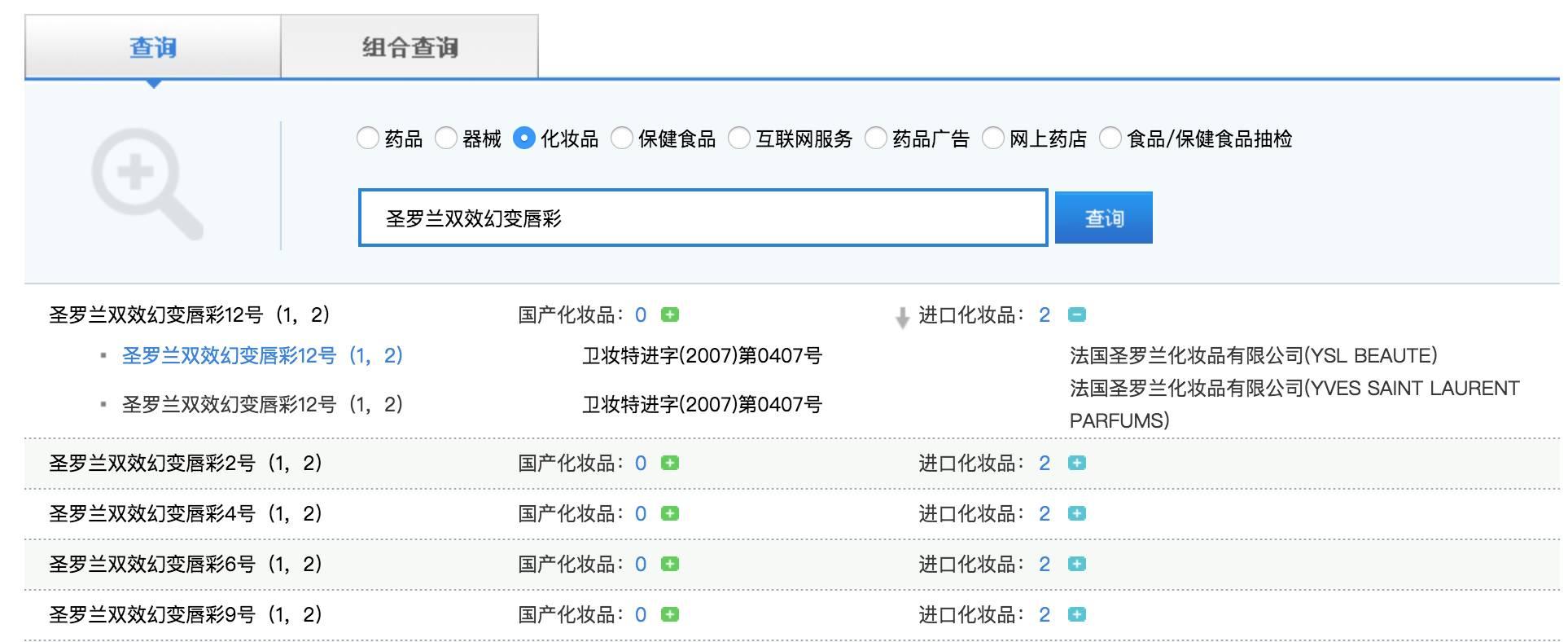Click first 卫妆特进字(2007)第0407号 approval number
The image size is (1568, 642).
click(x=702, y=356)
